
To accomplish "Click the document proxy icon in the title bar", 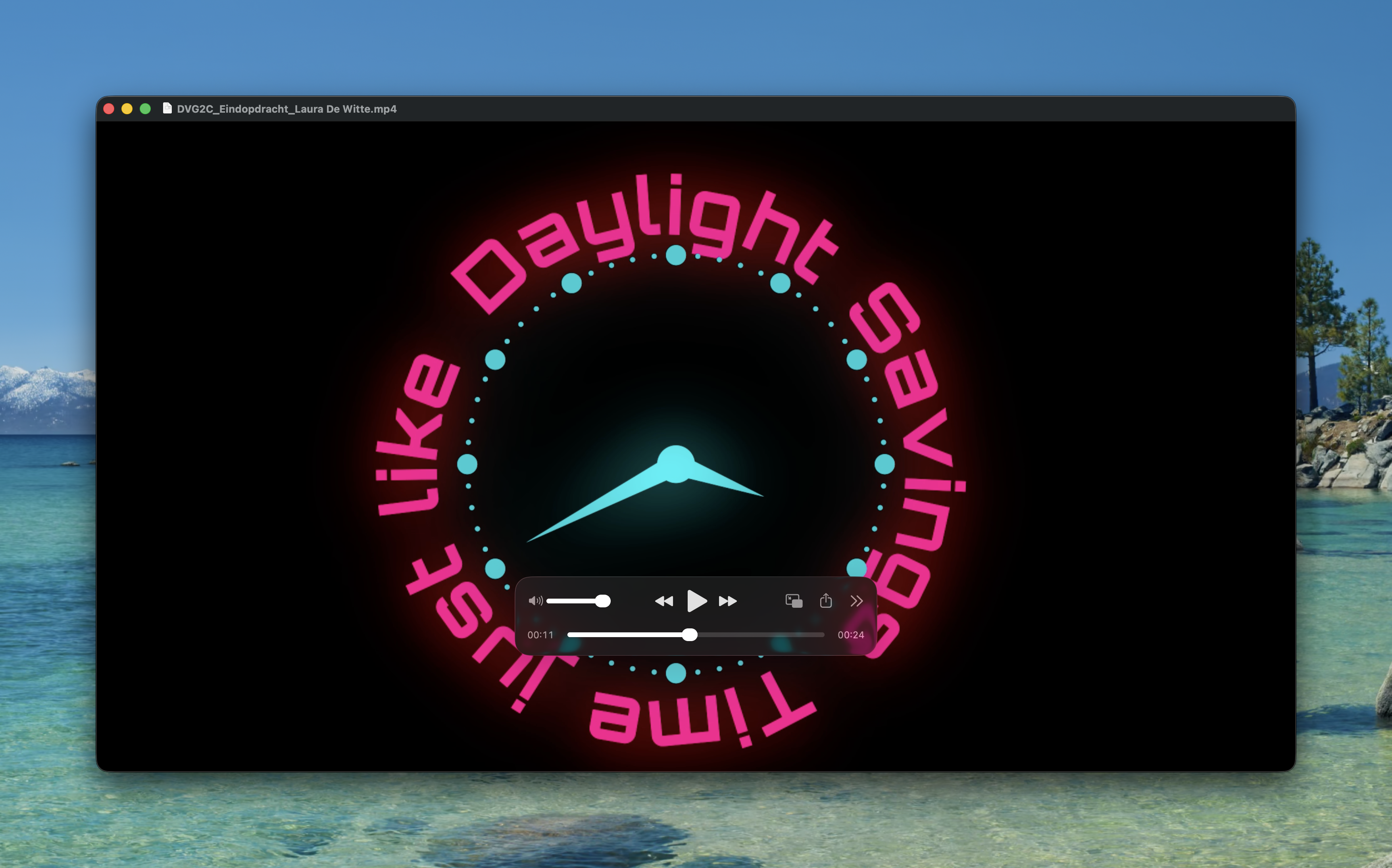I will click(167, 109).
